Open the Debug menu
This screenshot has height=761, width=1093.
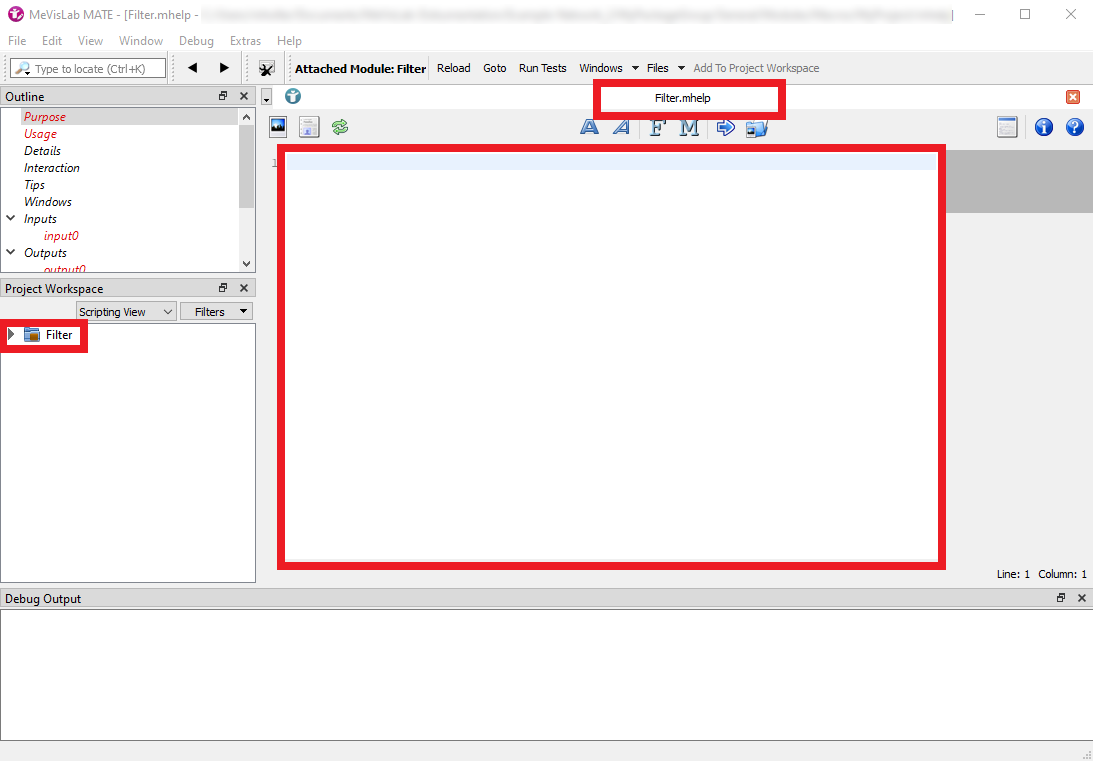(196, 41)
